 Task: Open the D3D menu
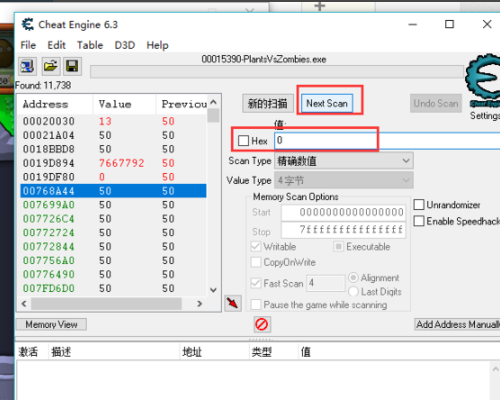(x=125, y=45)
